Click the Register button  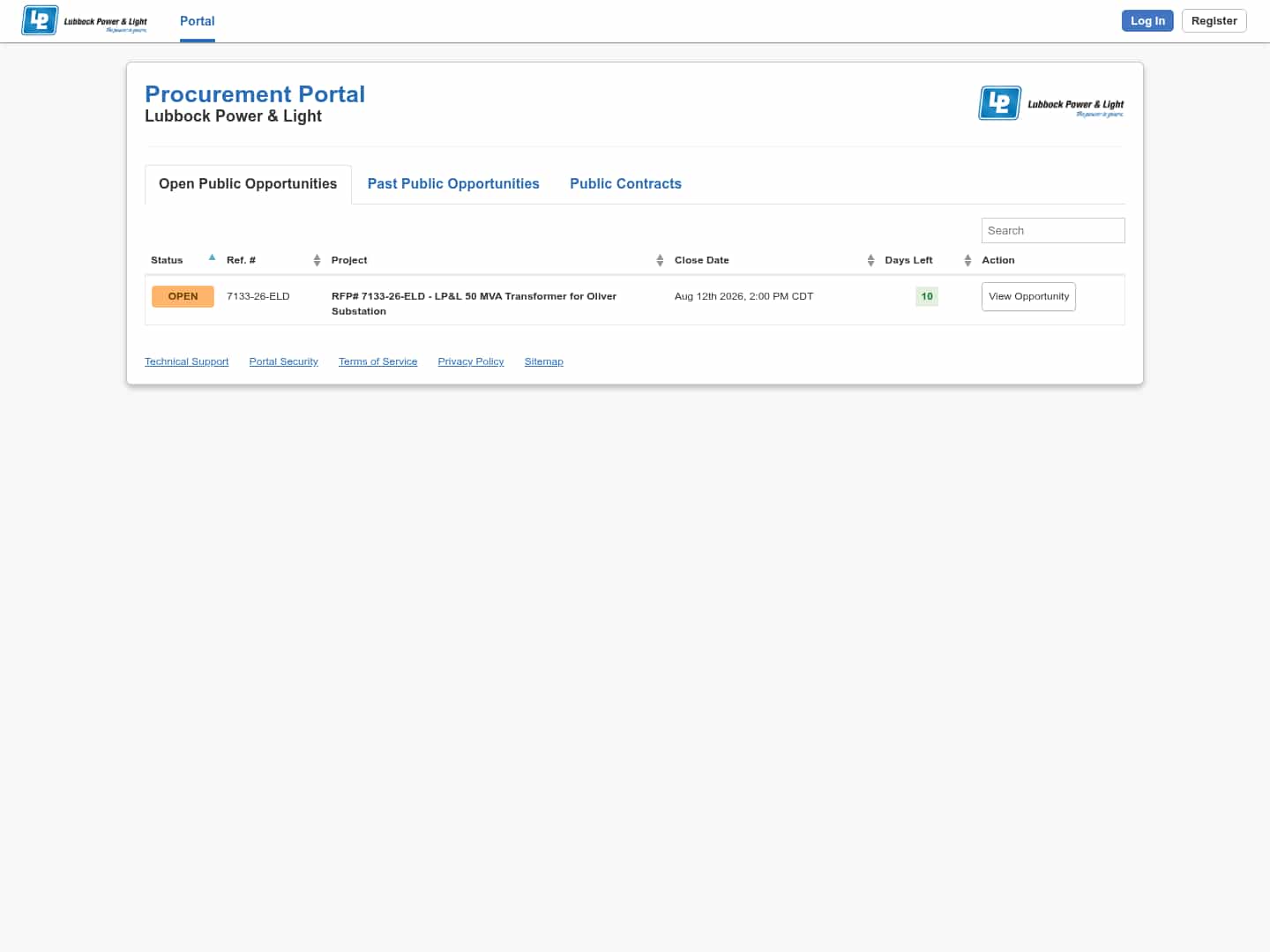pos(1214,21)
